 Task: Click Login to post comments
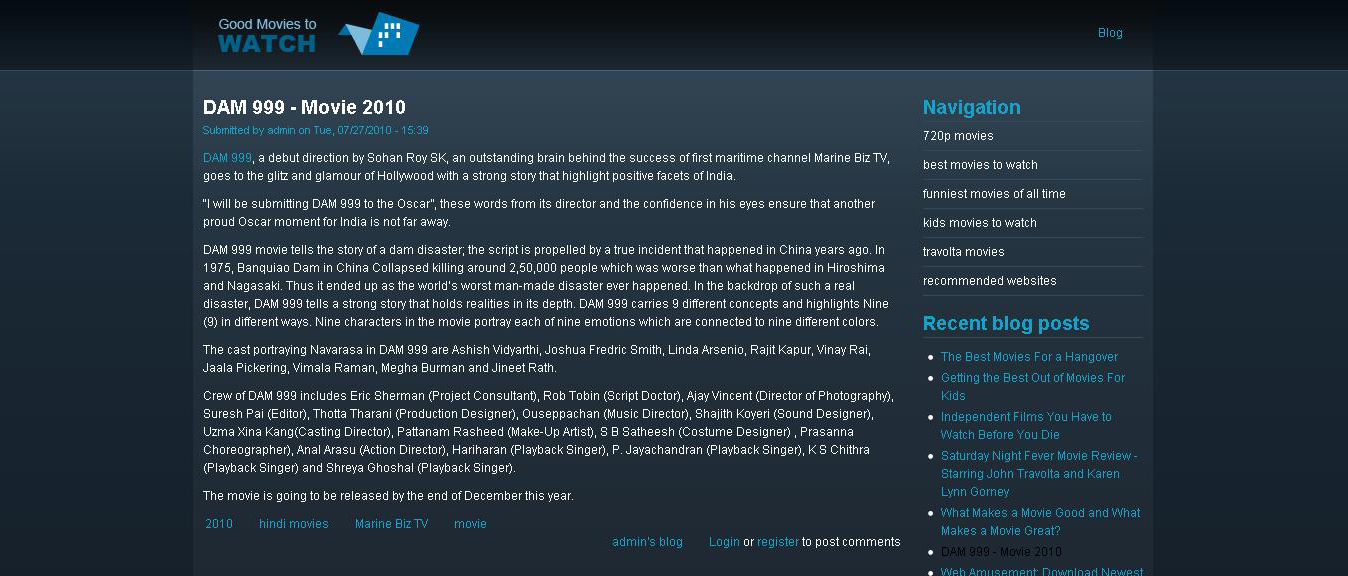point(724,542)
